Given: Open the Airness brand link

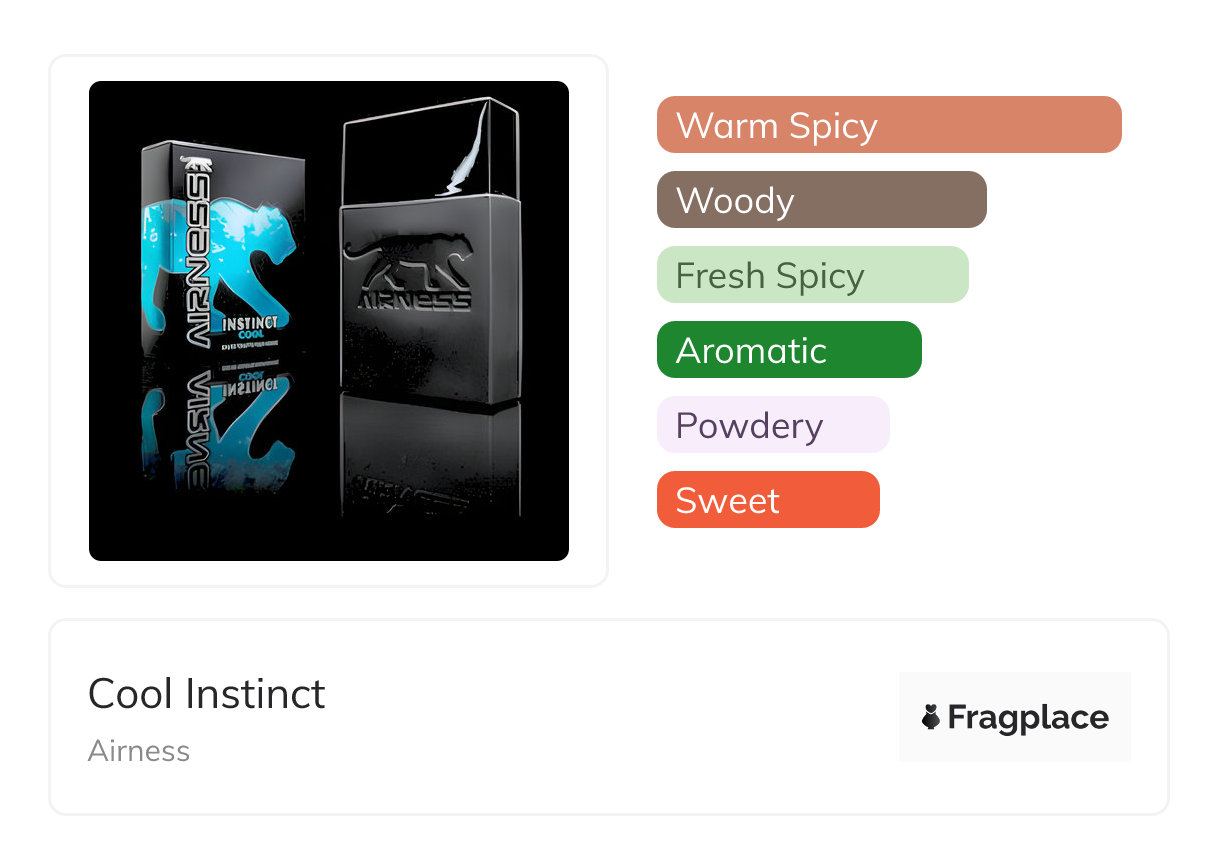Looking at the screenshot, I should [139, 751].
